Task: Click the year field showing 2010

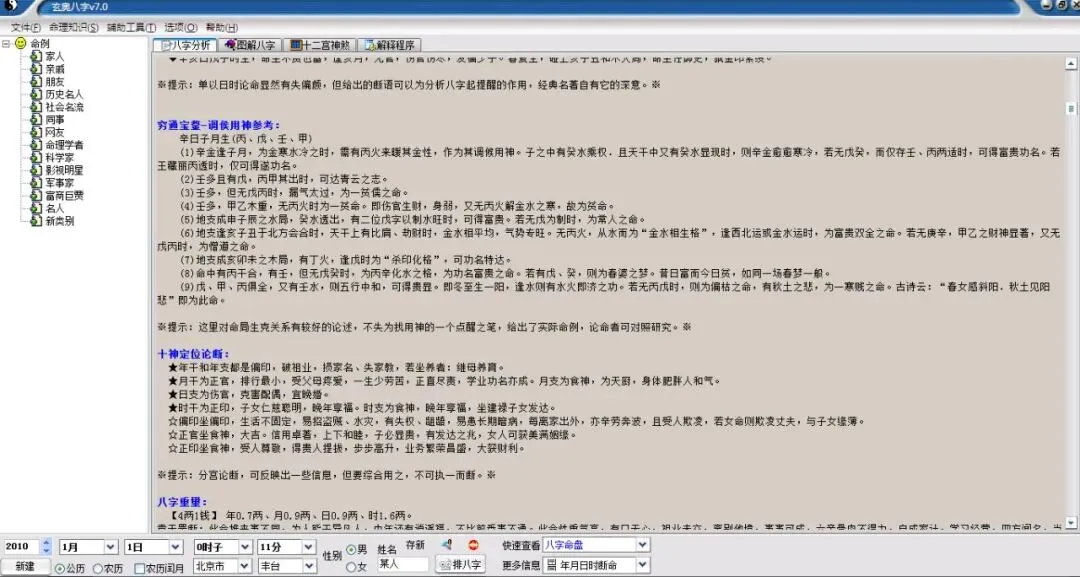Action: click(x=22, y=547)
